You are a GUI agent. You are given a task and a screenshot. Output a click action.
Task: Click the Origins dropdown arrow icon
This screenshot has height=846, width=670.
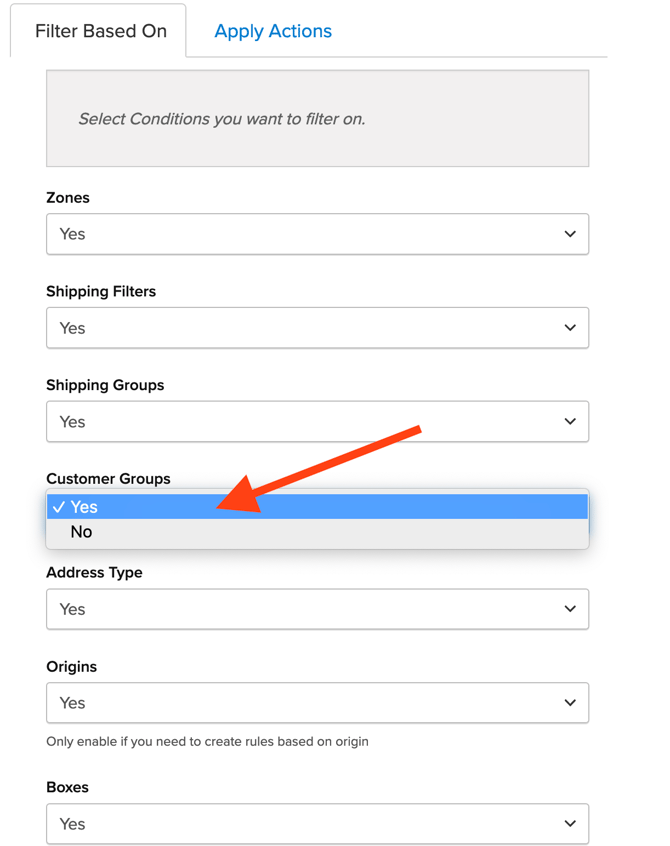[570, 703]
